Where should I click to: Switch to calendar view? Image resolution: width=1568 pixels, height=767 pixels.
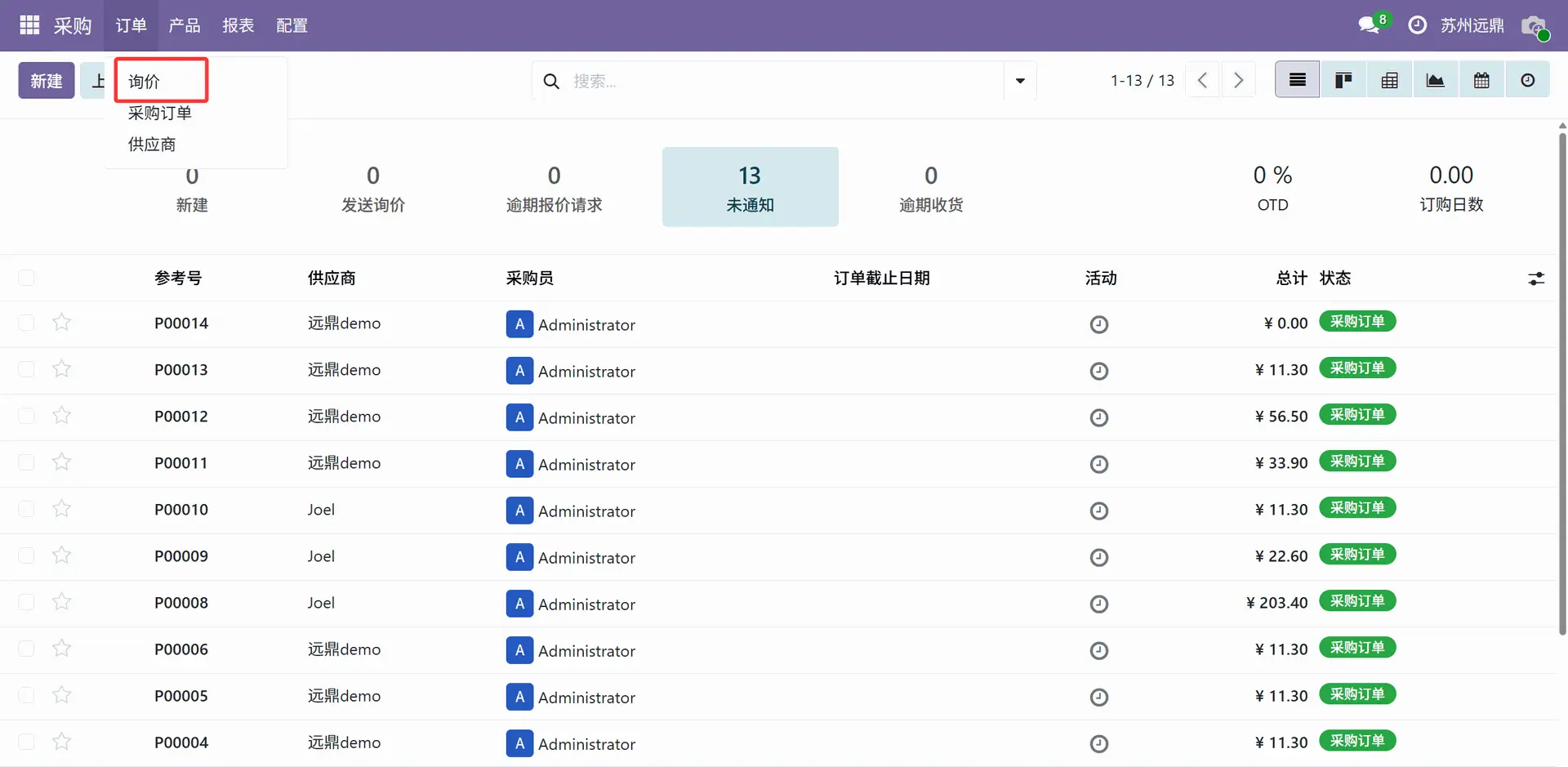click(1481, 80)
